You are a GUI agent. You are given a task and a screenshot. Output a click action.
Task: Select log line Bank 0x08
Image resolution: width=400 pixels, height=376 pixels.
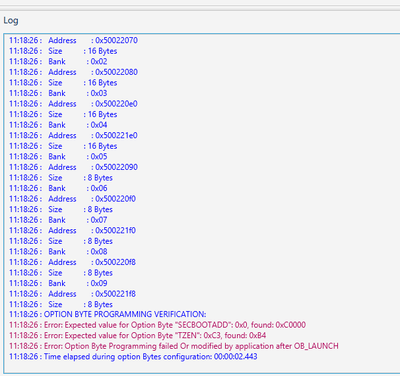click(58, 251)
